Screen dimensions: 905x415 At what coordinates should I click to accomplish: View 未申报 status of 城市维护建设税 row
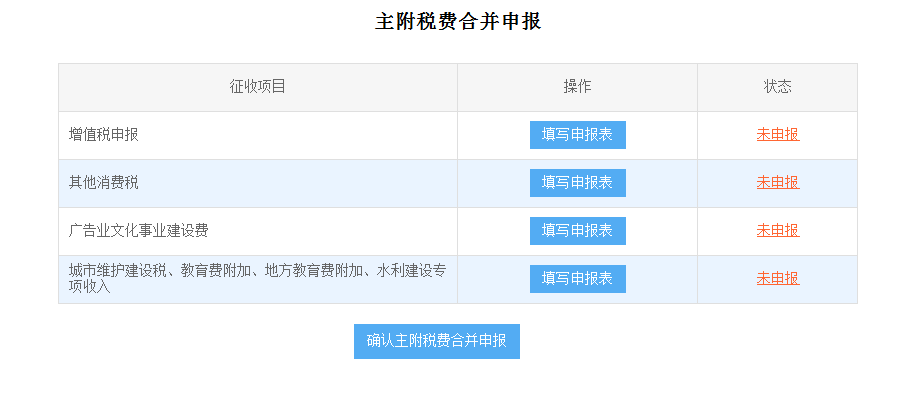click(x=778, y=278)
